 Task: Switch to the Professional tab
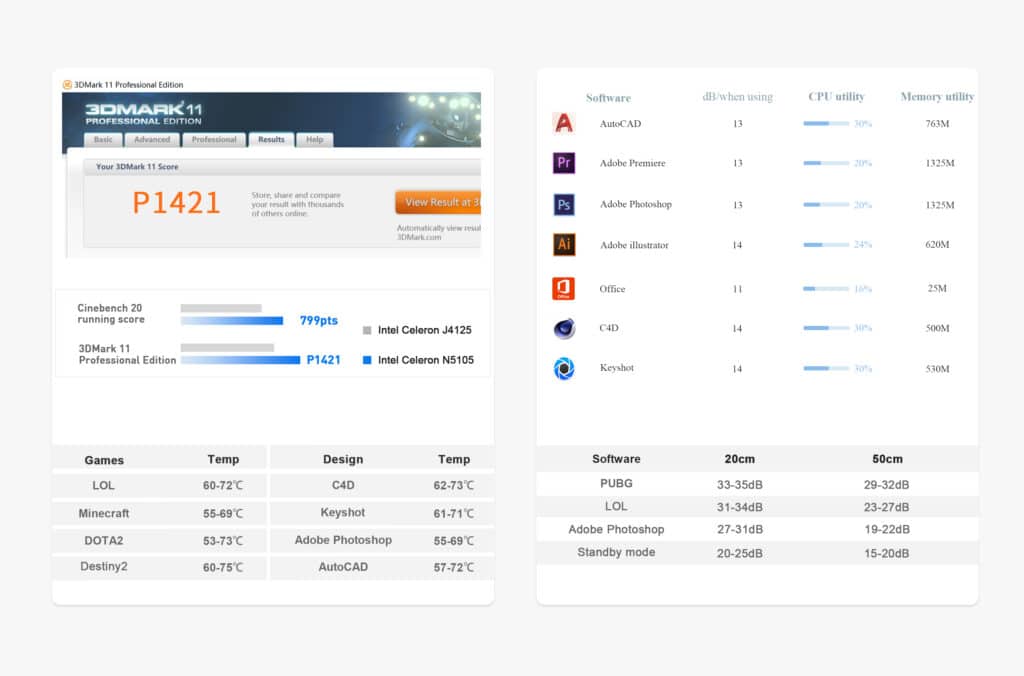[x=214, y=140]
